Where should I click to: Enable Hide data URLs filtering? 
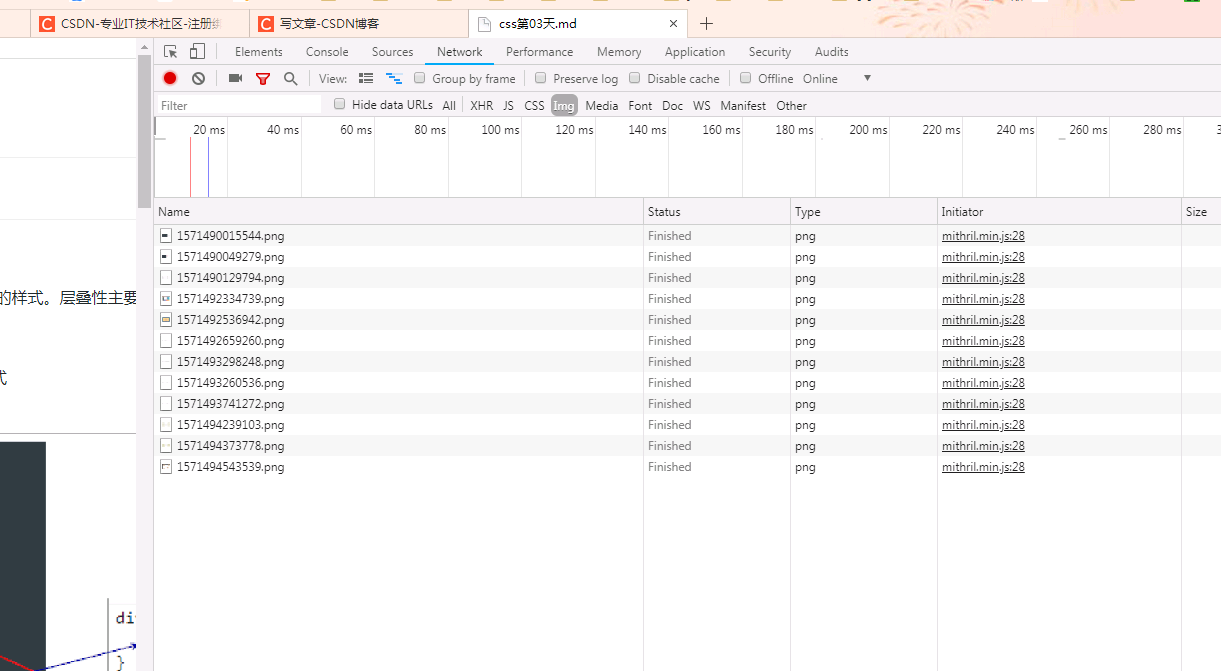point(340,104)
